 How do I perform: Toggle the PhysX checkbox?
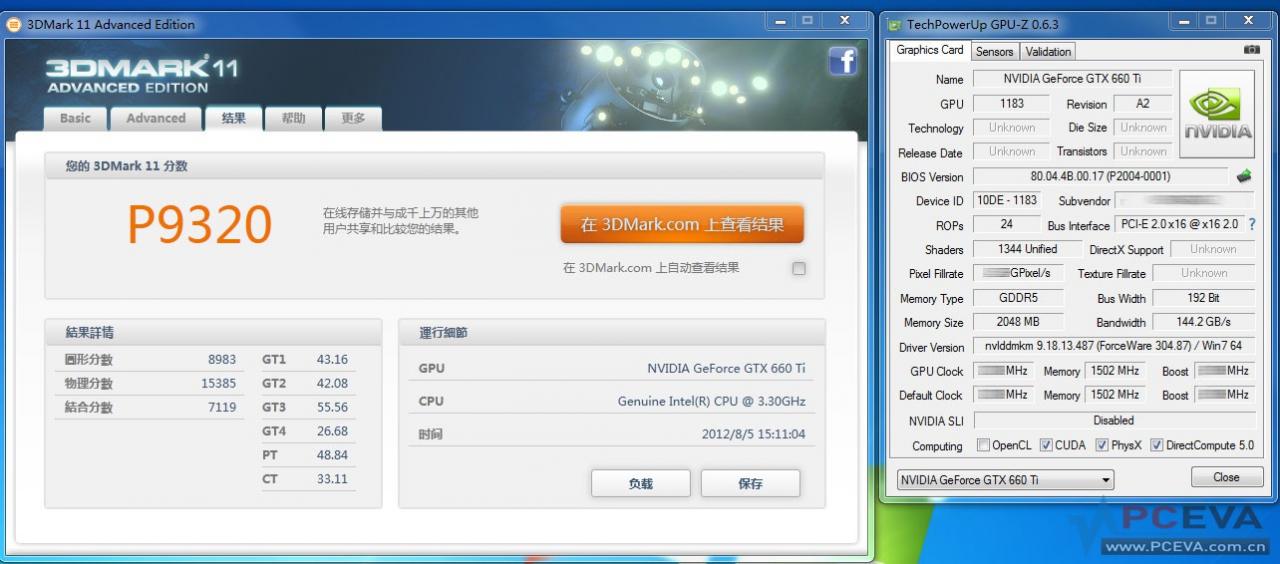click(x=1102, y=445)
